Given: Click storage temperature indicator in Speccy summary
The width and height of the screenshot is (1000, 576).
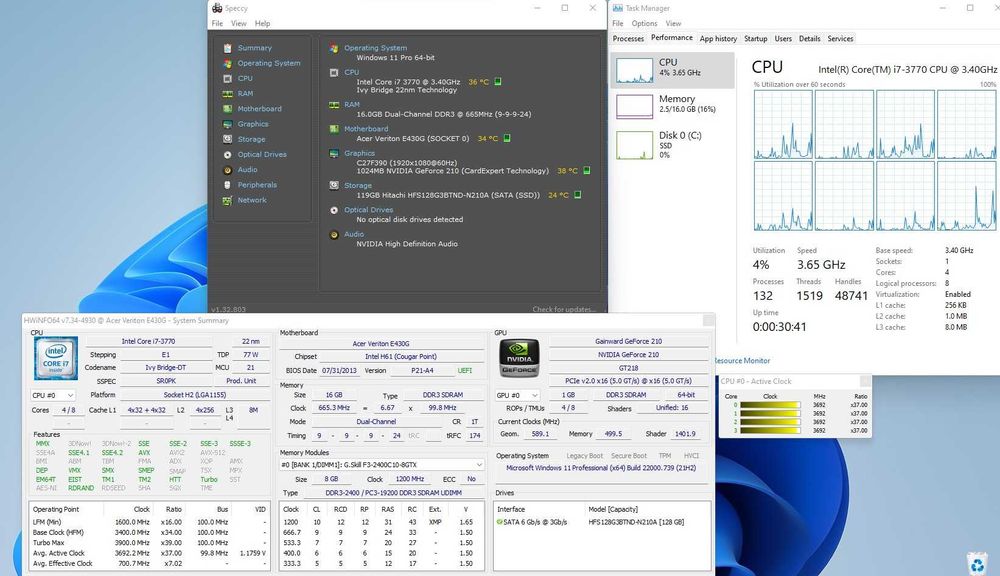Looking at the screenshot, I should (x=578, y=195).
